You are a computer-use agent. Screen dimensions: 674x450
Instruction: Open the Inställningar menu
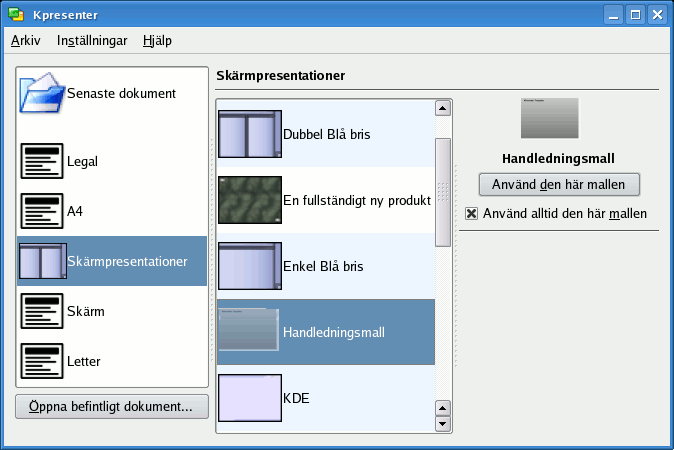(92, 41)
